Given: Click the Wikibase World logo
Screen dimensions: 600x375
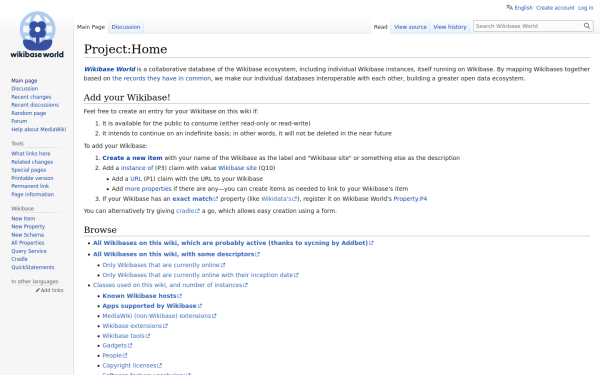Looking at the screenshot, I should click(x=37, y=35).
